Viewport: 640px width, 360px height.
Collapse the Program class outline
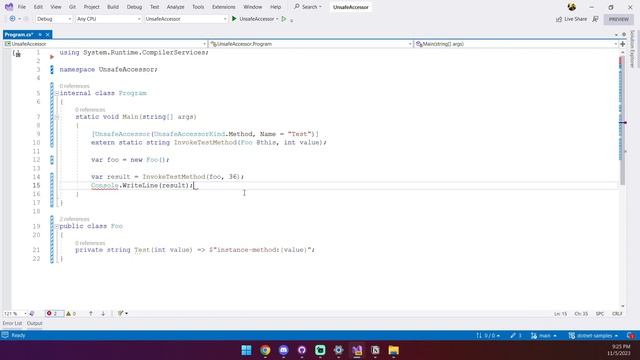57,93
